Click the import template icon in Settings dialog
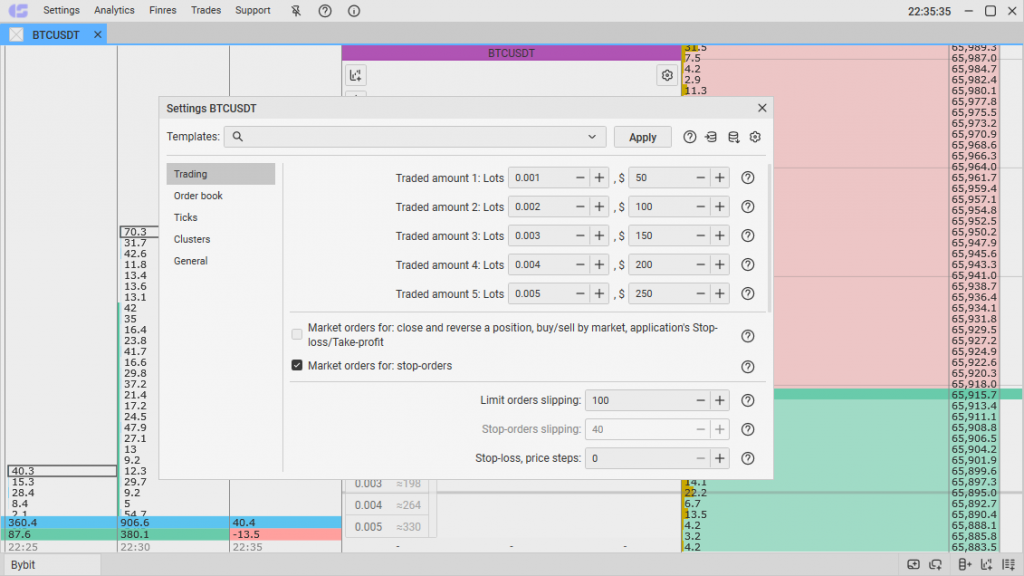The image size is (1024, 576). click(x=711, y=138)
